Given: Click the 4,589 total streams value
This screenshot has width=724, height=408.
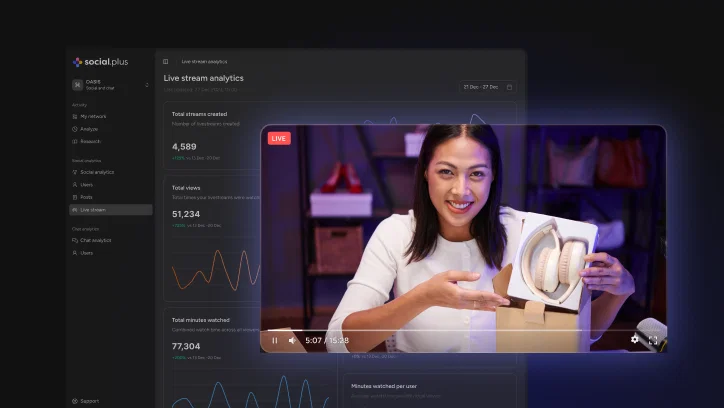Looking at the screenshot, I should [184, 147].
